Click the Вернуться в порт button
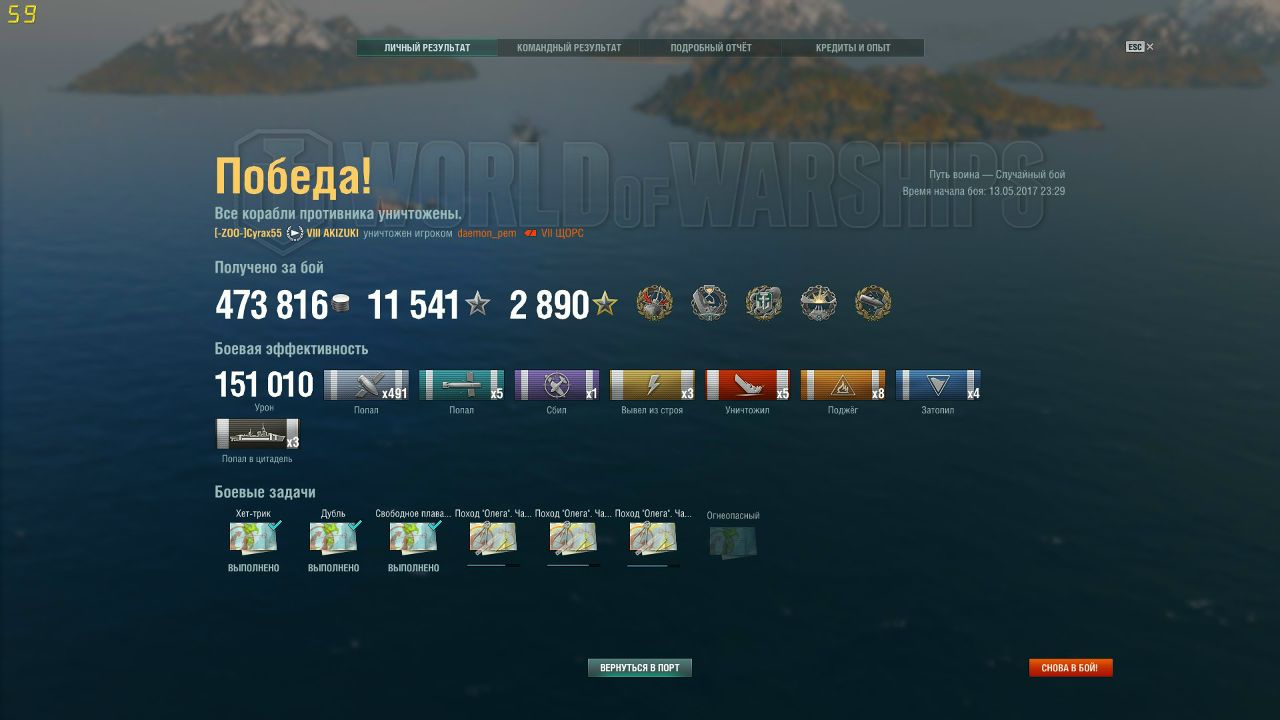1280x720 pixels. pyautogui.click(x=640, y=668)
